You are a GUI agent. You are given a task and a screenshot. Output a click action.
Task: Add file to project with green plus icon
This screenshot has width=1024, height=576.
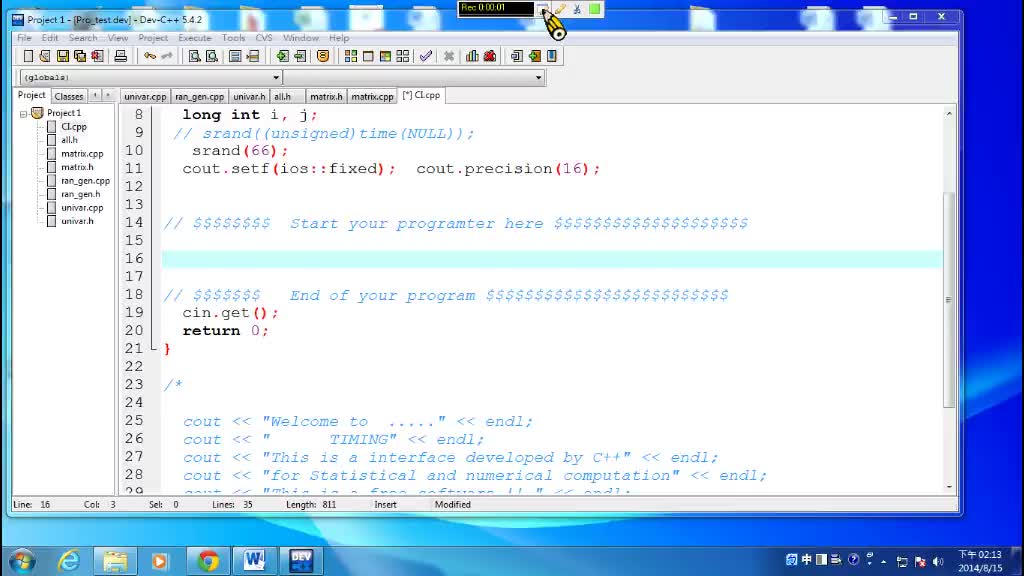[x=282, y=56]
